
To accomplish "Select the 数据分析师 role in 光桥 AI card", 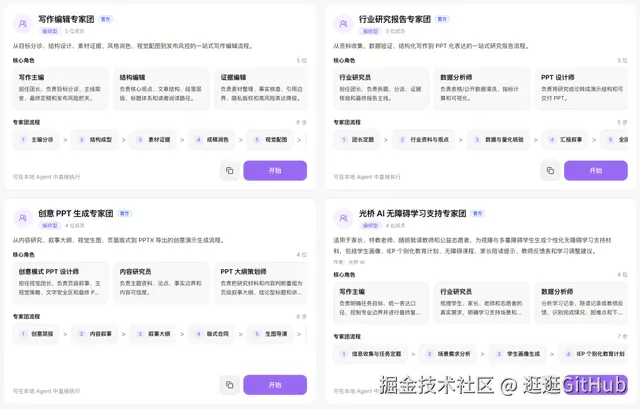I will click(582, 303).
